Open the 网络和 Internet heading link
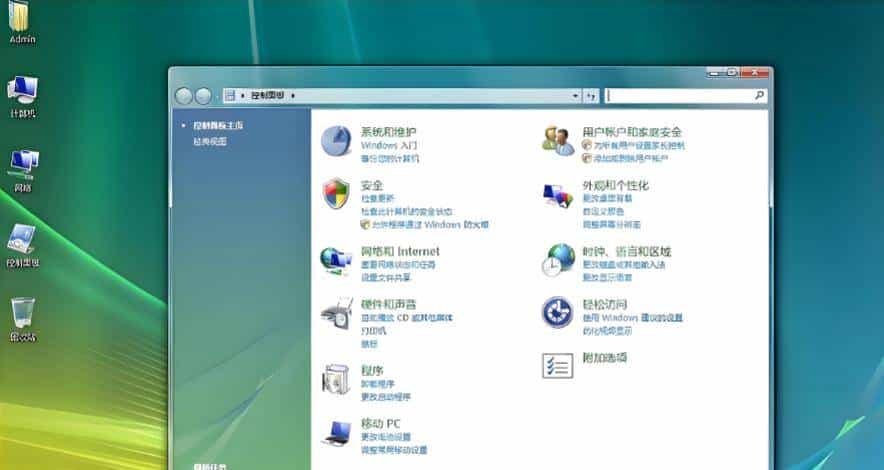 400,251
